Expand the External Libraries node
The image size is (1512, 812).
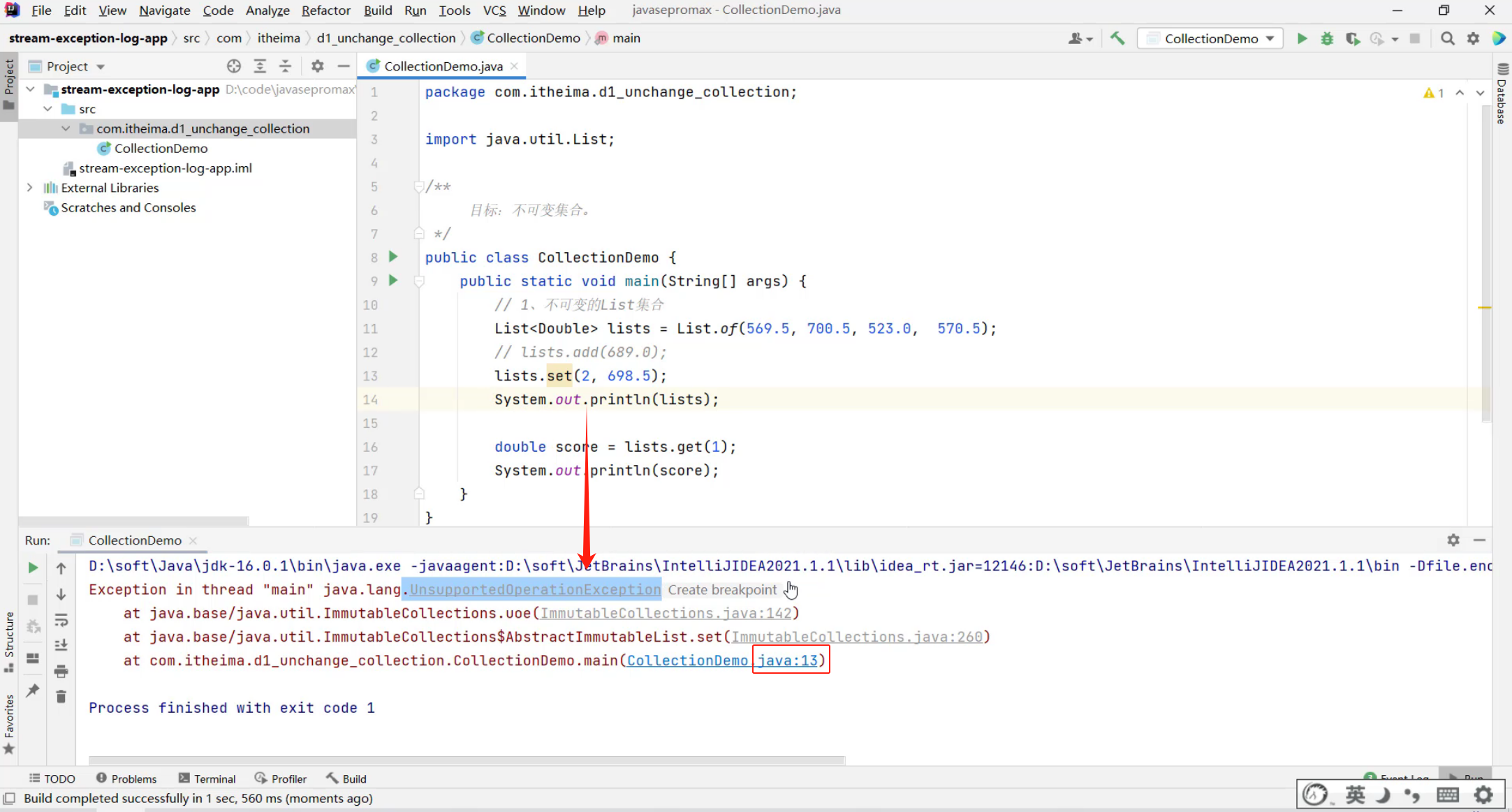coord(29,188)
